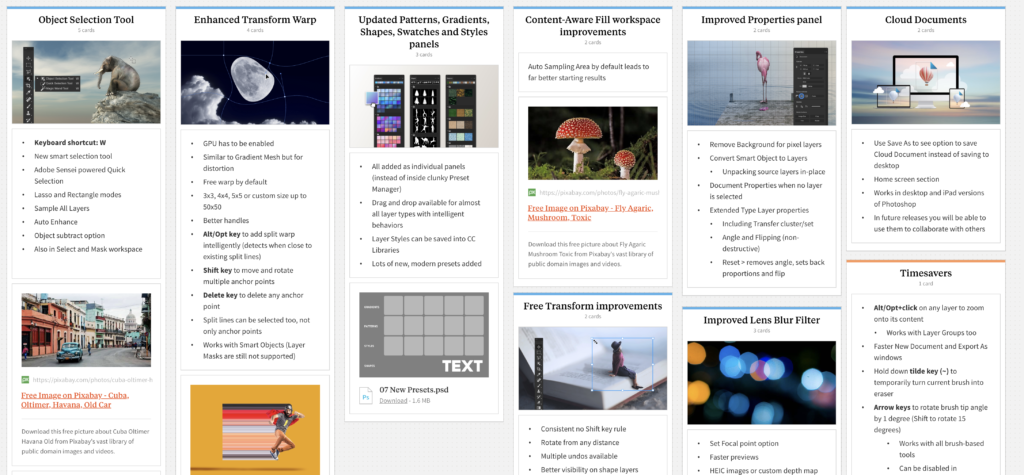Click the 'Auto Sampling Area by default' note card
1024x475 pixels.
tap(592, 72)
